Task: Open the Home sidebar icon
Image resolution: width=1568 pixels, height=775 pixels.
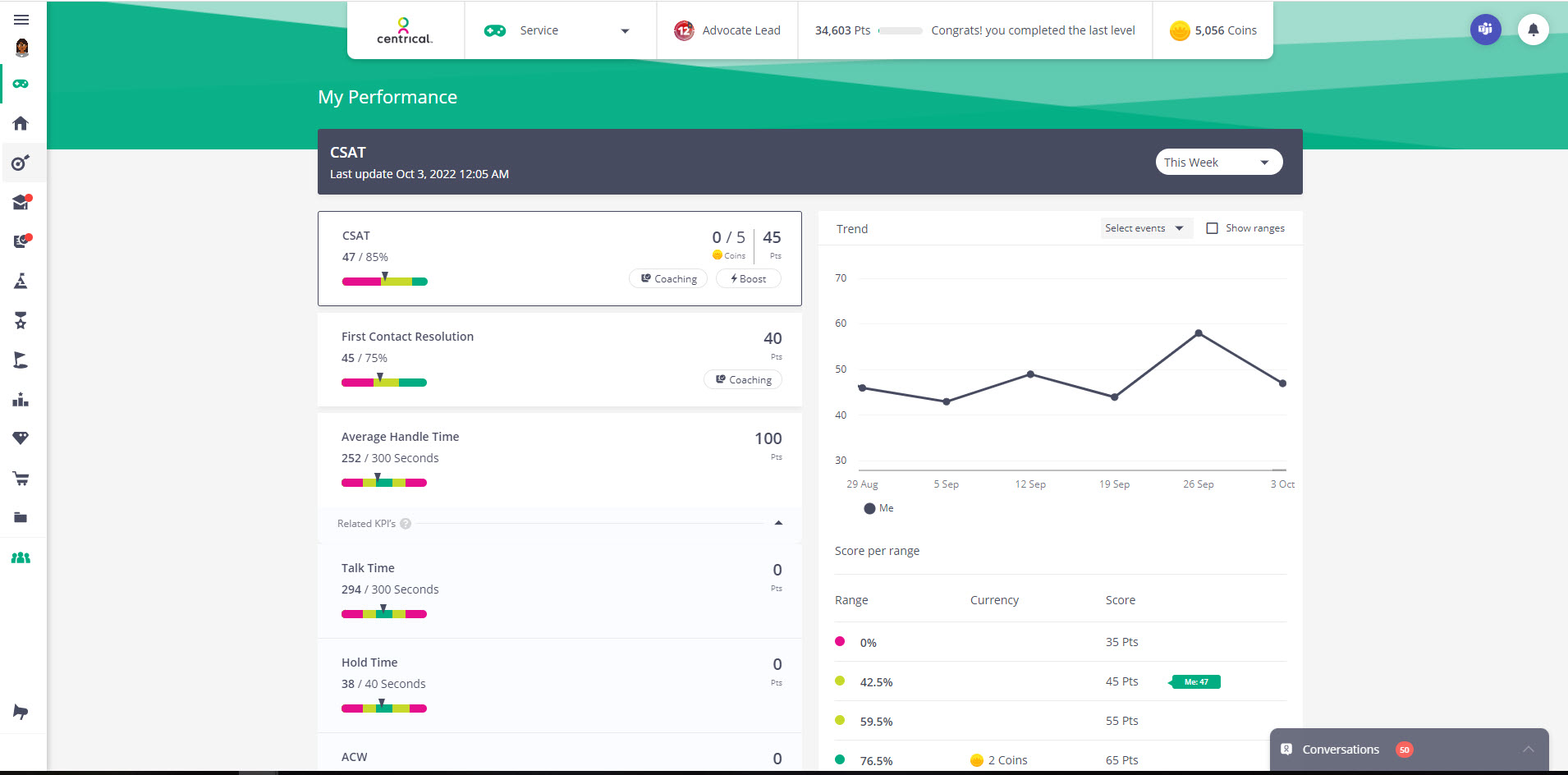Action: [x=21, y=123]
